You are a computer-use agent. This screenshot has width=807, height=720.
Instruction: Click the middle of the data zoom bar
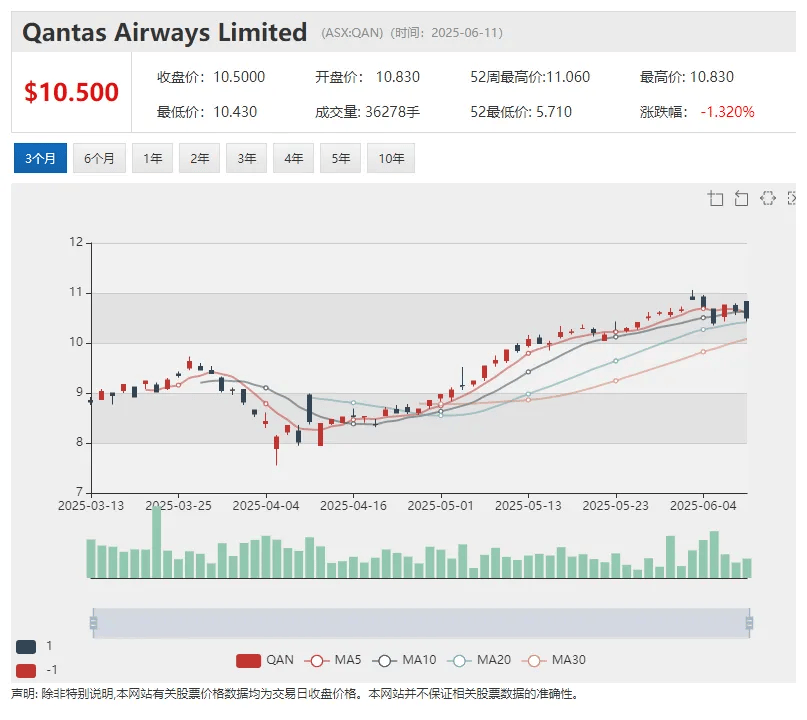(x=421, y=623)
